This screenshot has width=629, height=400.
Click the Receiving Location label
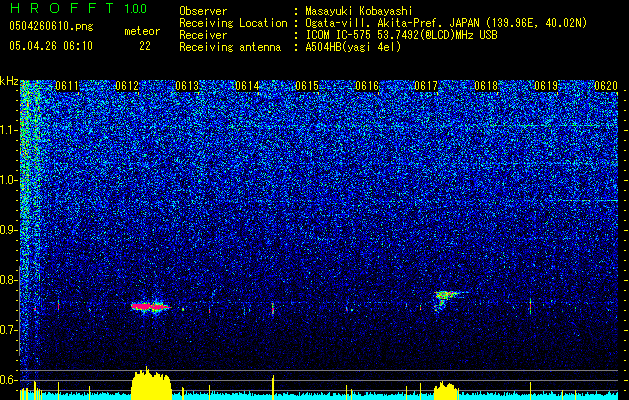233,23
